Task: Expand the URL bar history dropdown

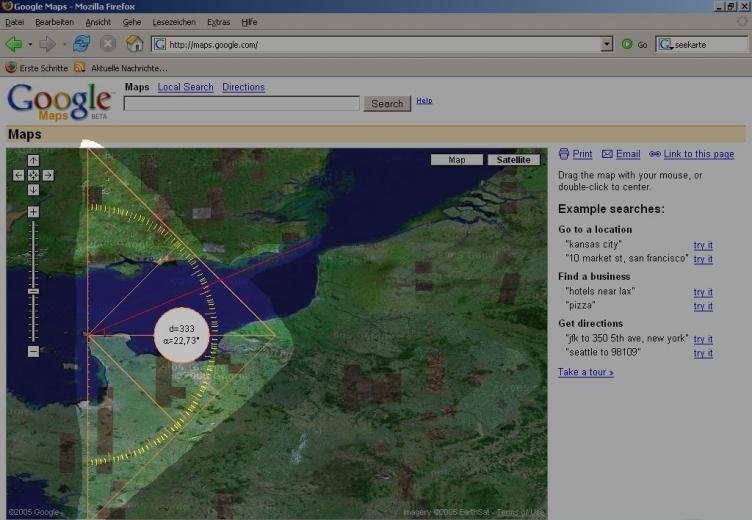Action: 607,44
